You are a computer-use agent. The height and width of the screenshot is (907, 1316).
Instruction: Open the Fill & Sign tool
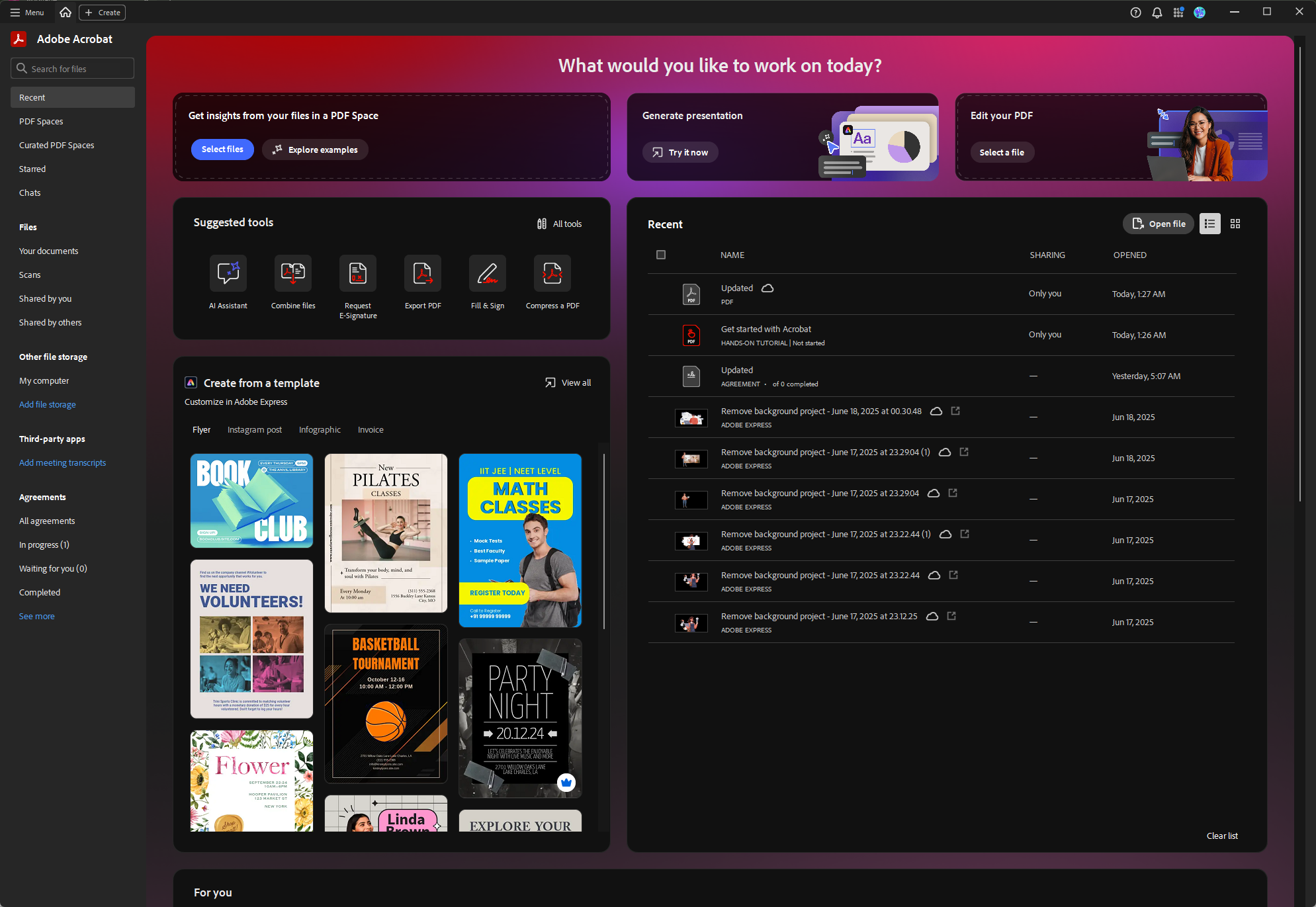coord(488,274)
